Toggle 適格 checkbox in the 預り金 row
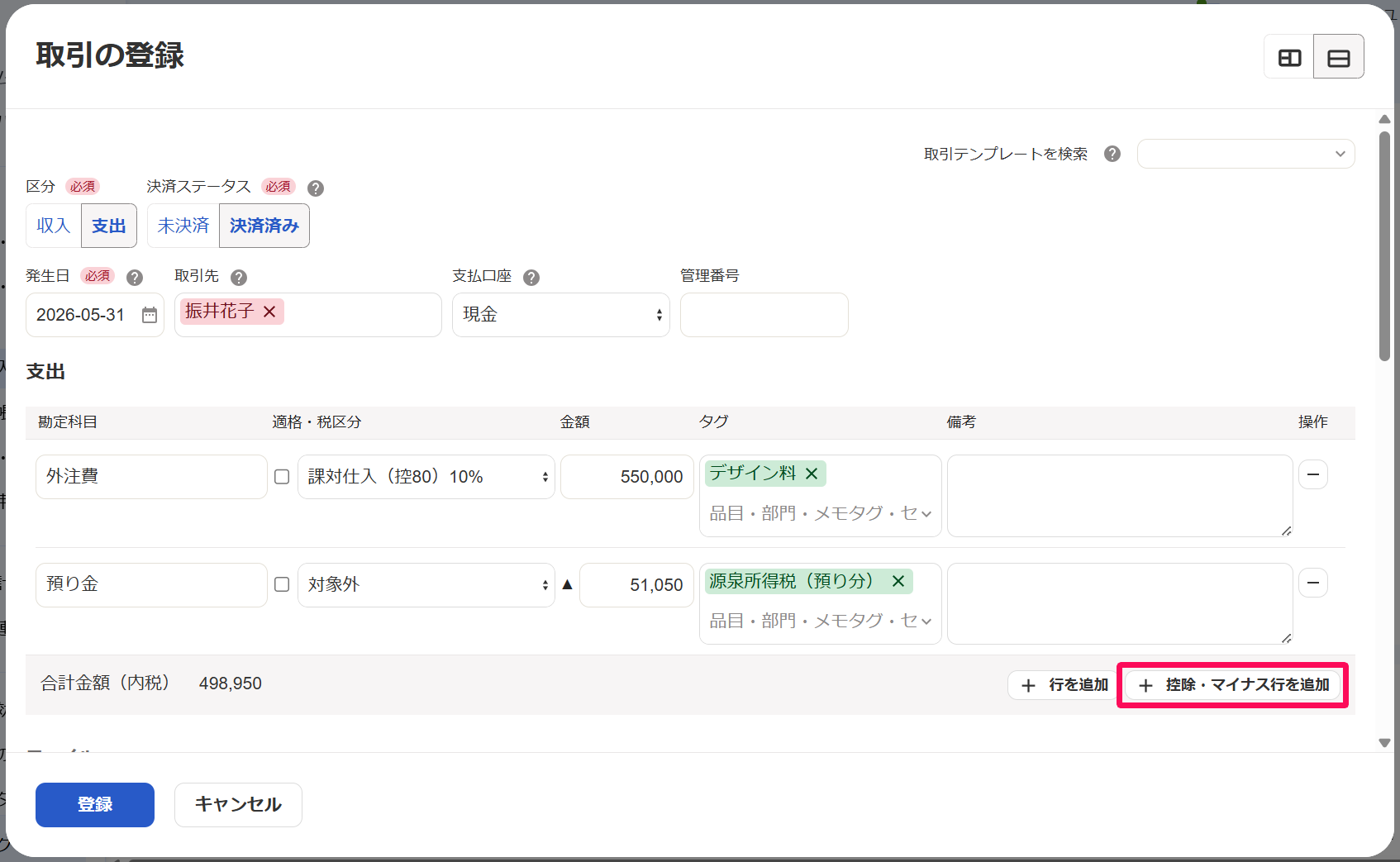1400x862 pixels. coord(282,584)
